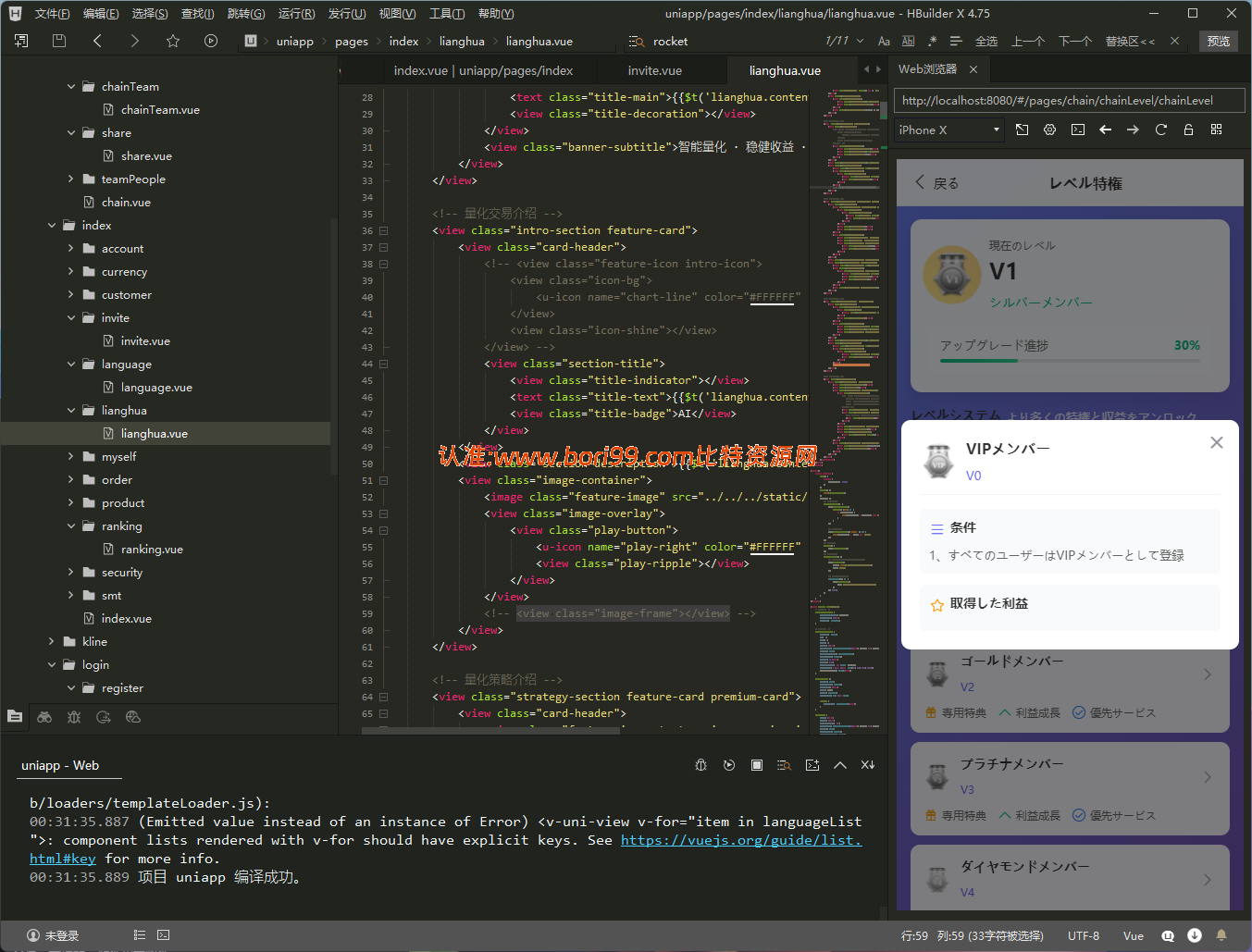Click the search-in-lines filter icon
This screenshot has height=952, width=1252.
coord(956,42)
